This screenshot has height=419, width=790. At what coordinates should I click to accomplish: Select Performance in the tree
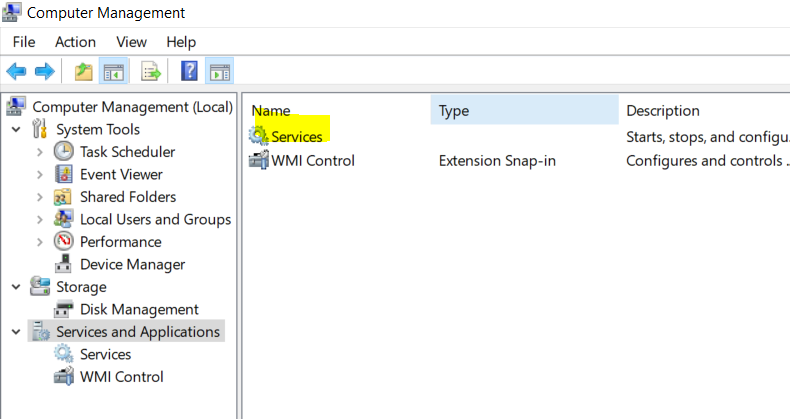pyautogui.click(x=120, y=242)
